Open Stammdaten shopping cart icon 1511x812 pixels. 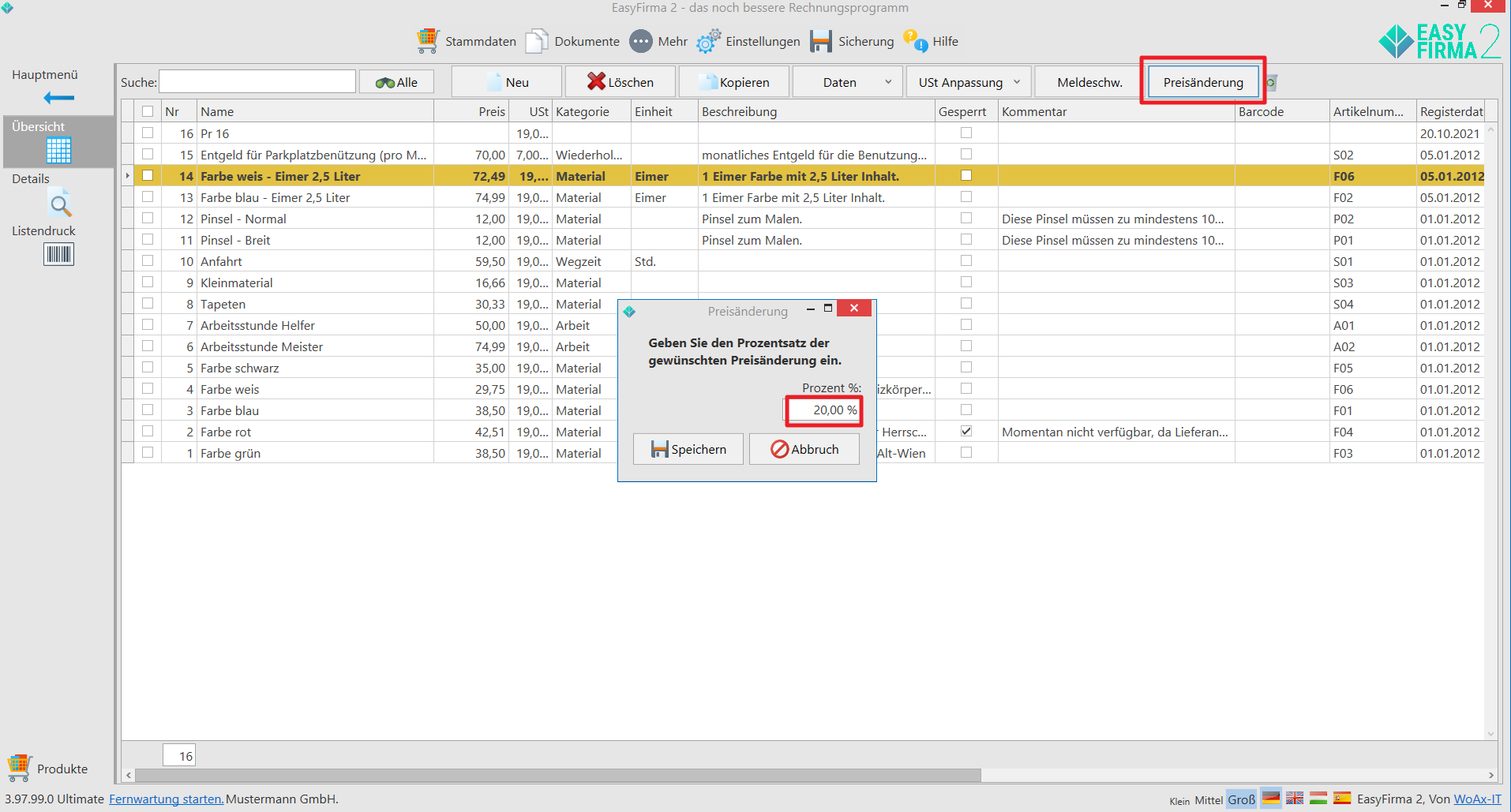coord(428,41)
